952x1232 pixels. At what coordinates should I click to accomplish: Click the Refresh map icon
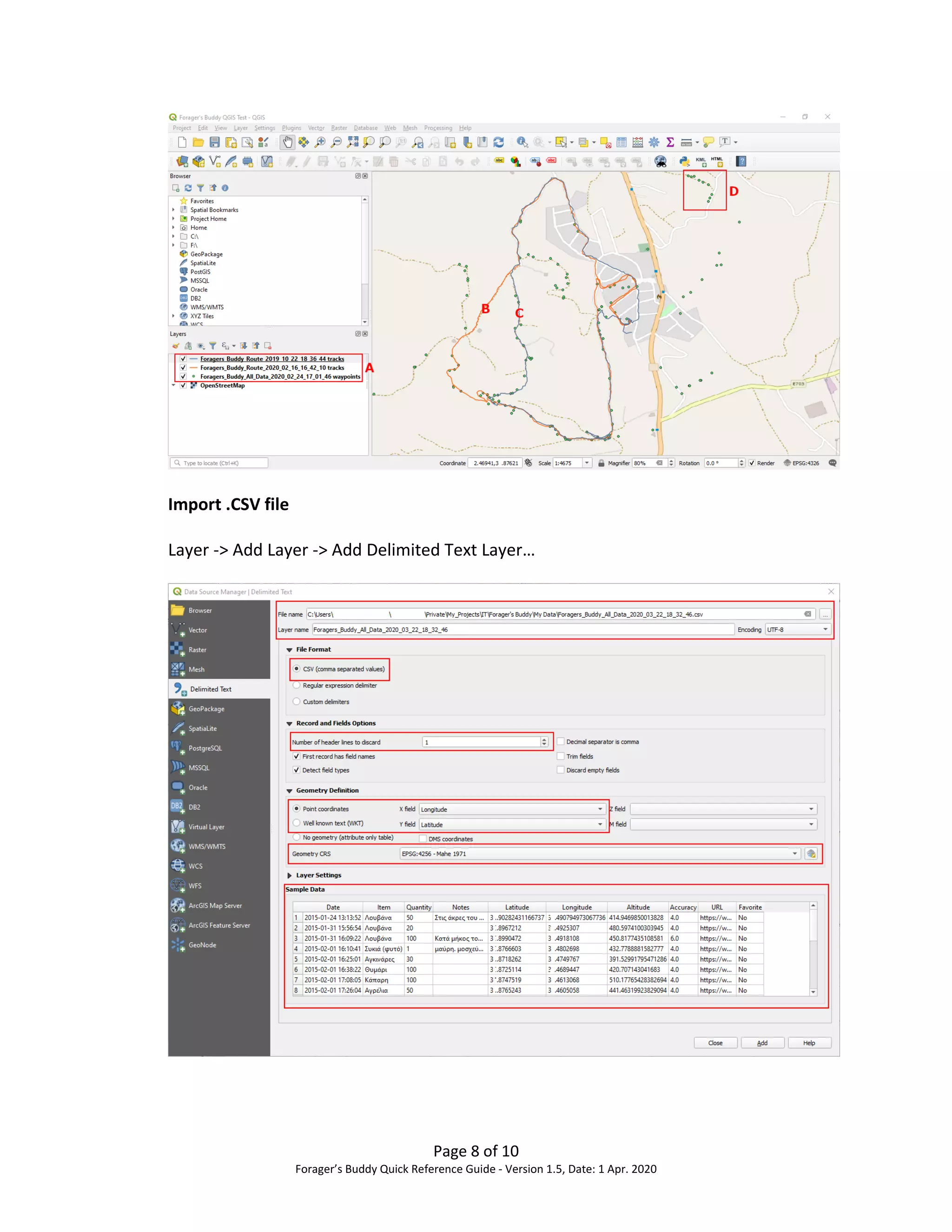(x=498, y=142)
